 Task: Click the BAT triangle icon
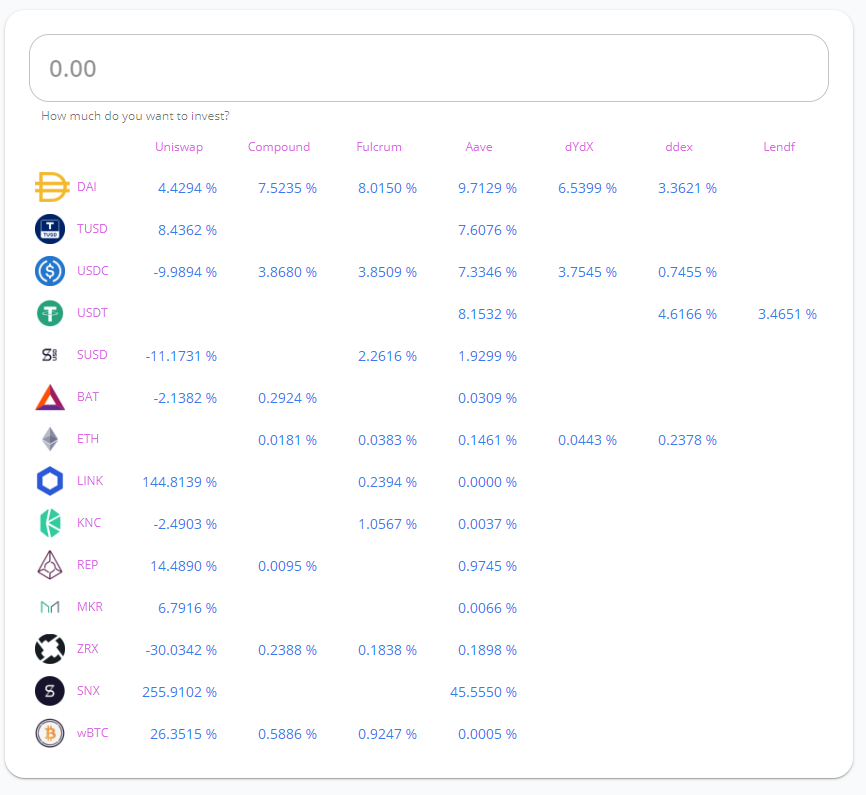point(50,397)
